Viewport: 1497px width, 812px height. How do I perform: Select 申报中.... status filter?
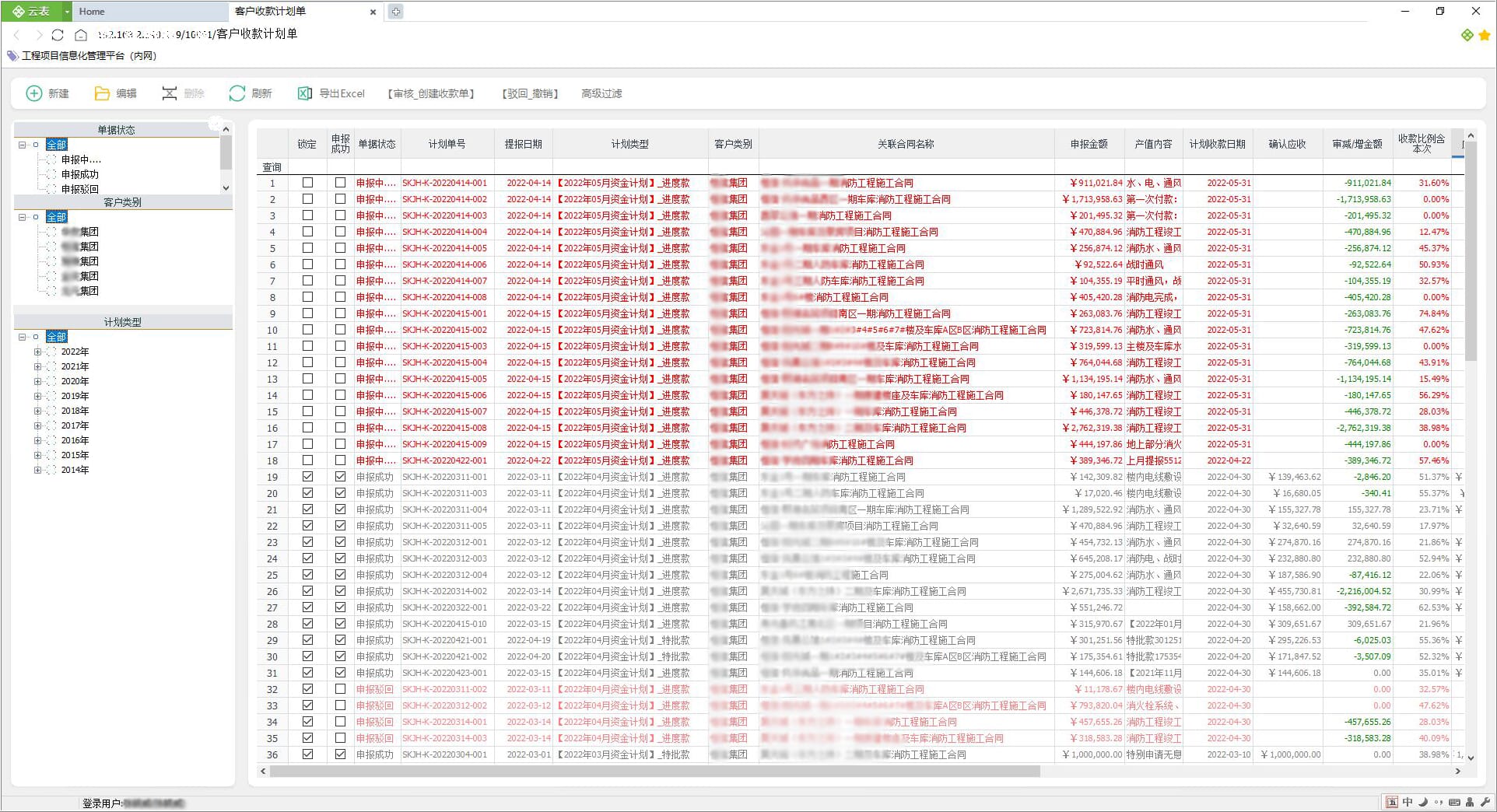pos(81,159)
